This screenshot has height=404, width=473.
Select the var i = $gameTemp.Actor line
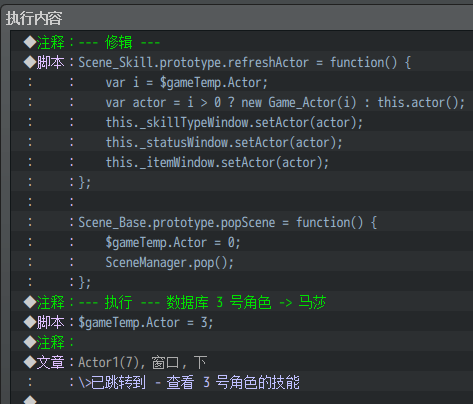(x=242, y=82)
